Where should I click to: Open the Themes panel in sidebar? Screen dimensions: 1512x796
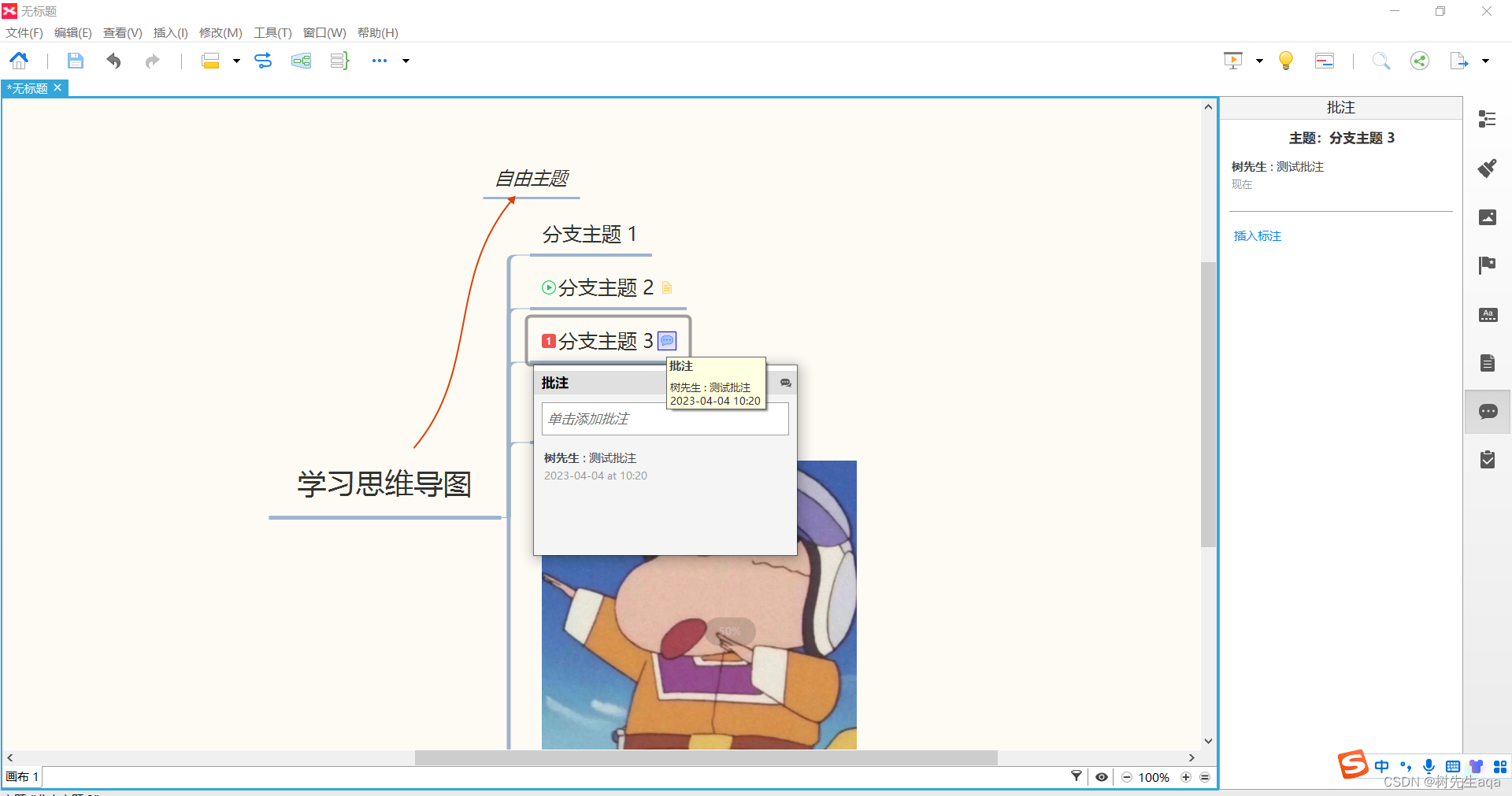[1488, 315]
